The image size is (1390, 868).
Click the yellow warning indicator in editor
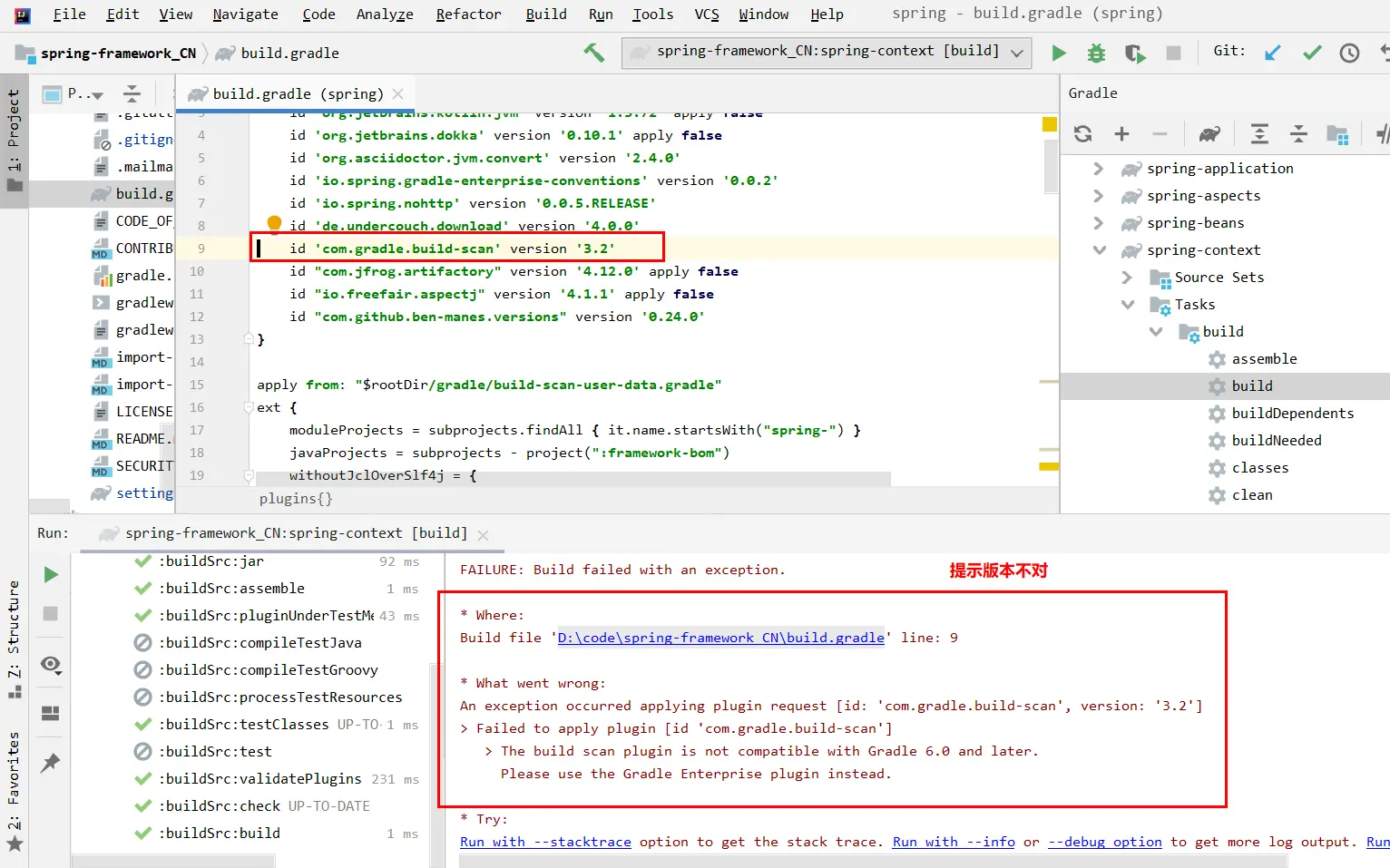[x=1049, y=124]
